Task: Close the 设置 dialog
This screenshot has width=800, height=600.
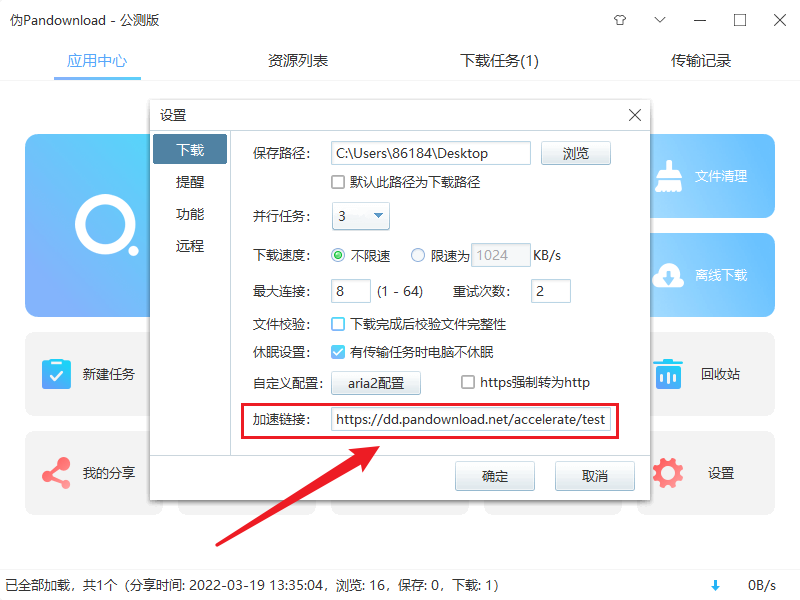Action: pyautogui.click(x=635, y=115)
